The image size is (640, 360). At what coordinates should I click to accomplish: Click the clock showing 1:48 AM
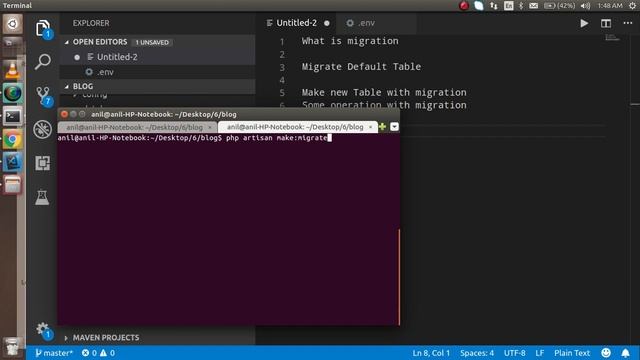(x=610, y=6)
